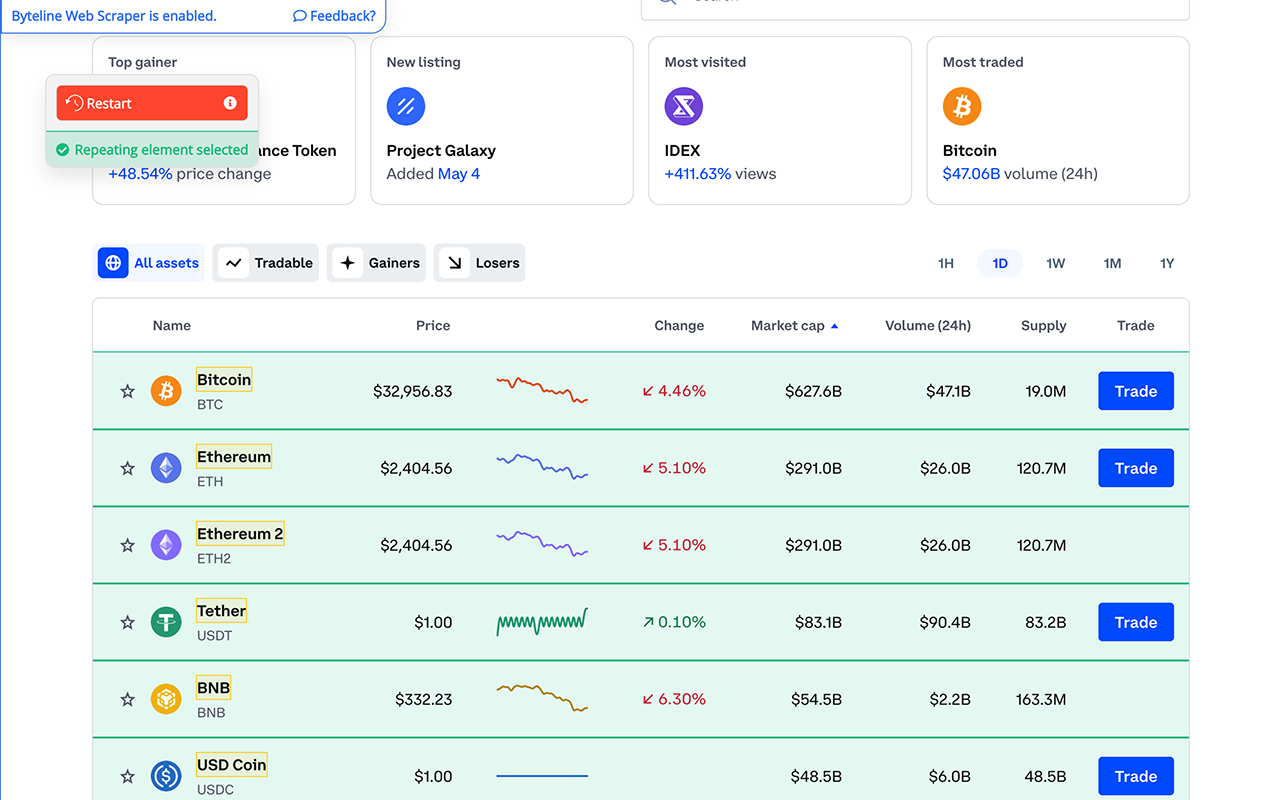The image size is (1280, 800).
Task: Open the Ethereum 2 name link
Action: (x=240, y=534)
